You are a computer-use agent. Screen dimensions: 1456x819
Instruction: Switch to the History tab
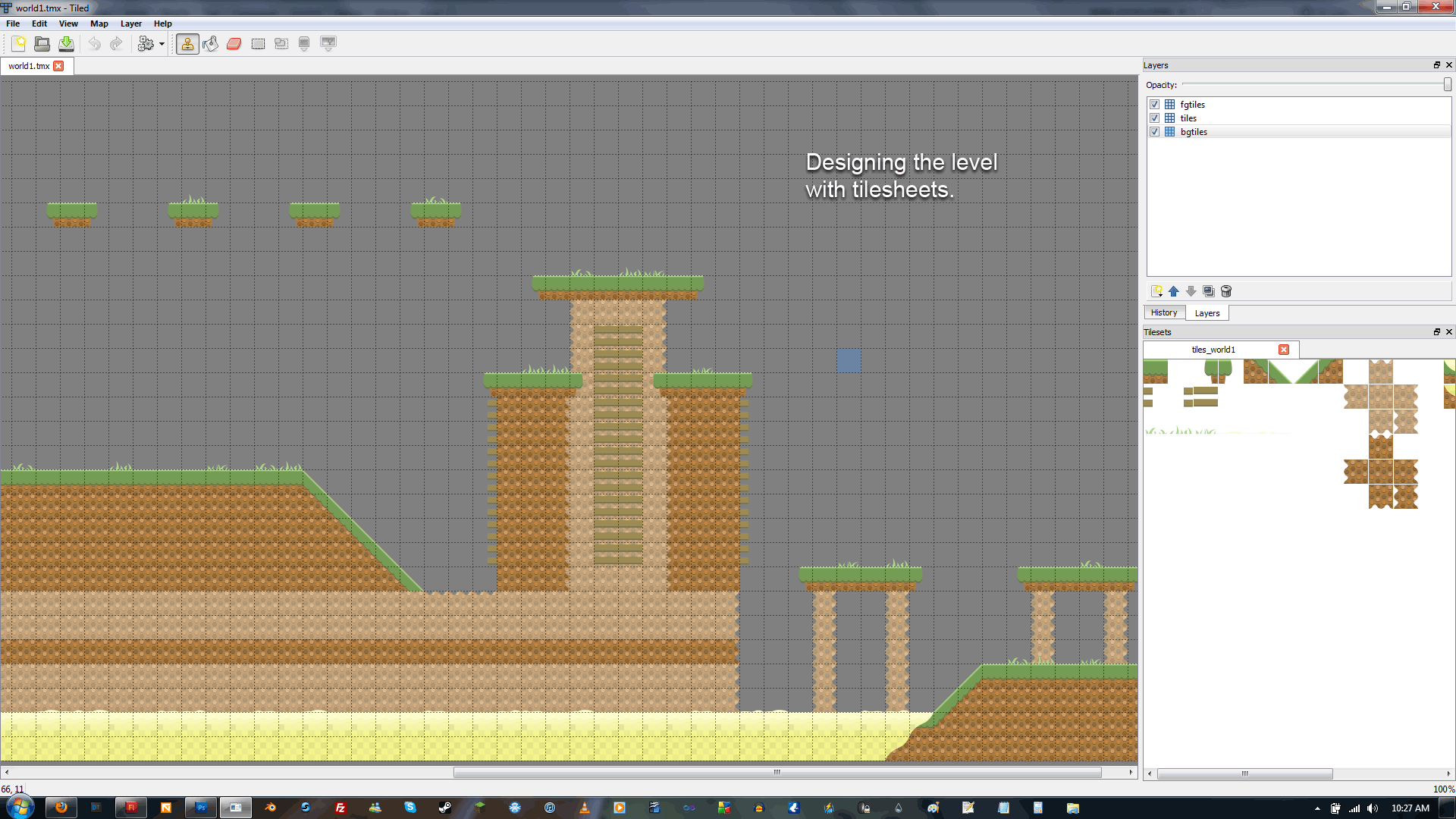1164,312
